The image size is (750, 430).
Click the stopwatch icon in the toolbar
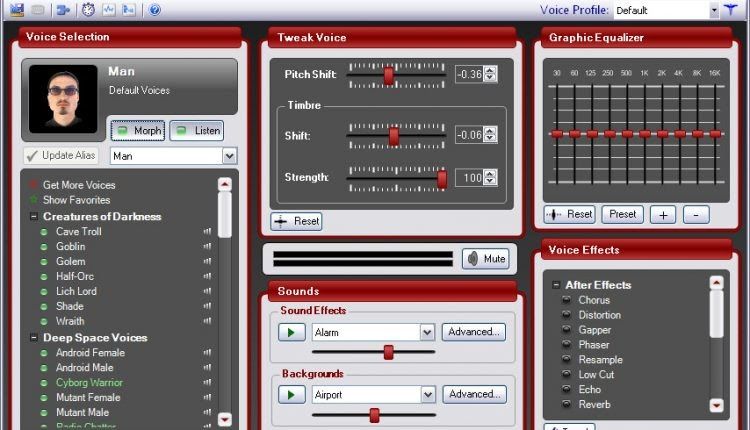point(88,10)
